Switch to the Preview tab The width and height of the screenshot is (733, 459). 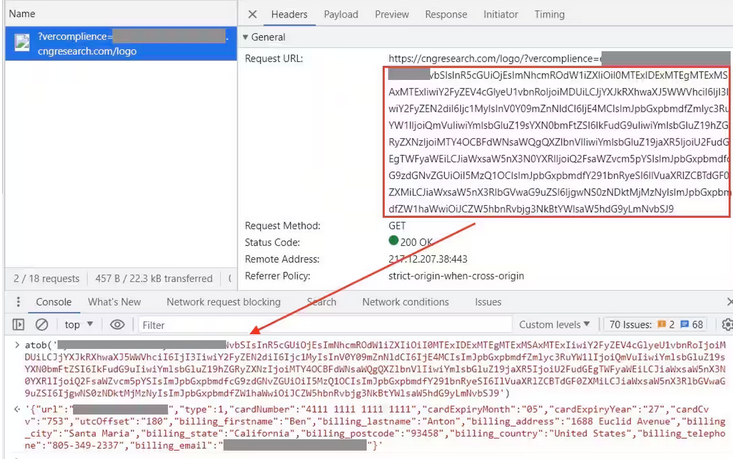click(x=391, y=15)
